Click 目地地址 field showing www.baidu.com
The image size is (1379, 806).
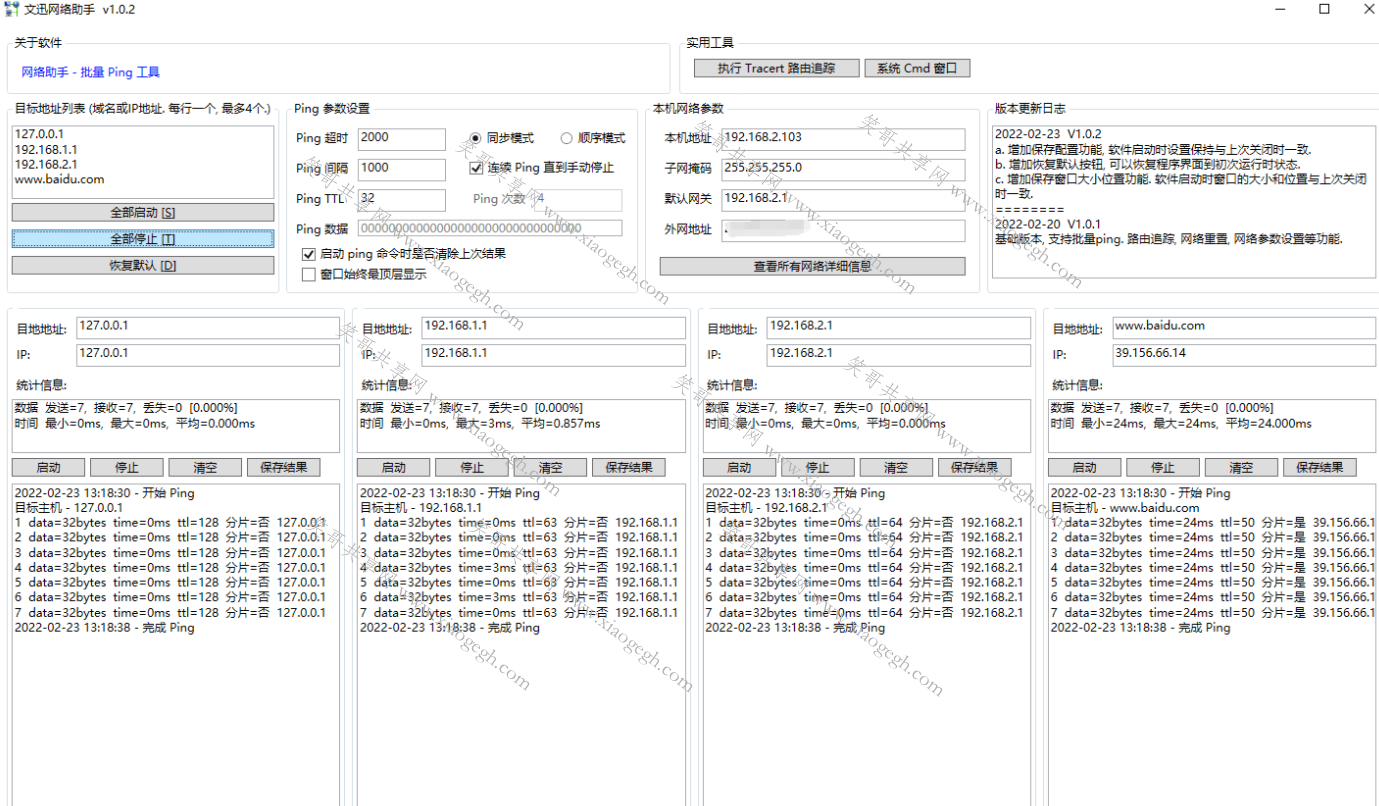point(1244,327)
